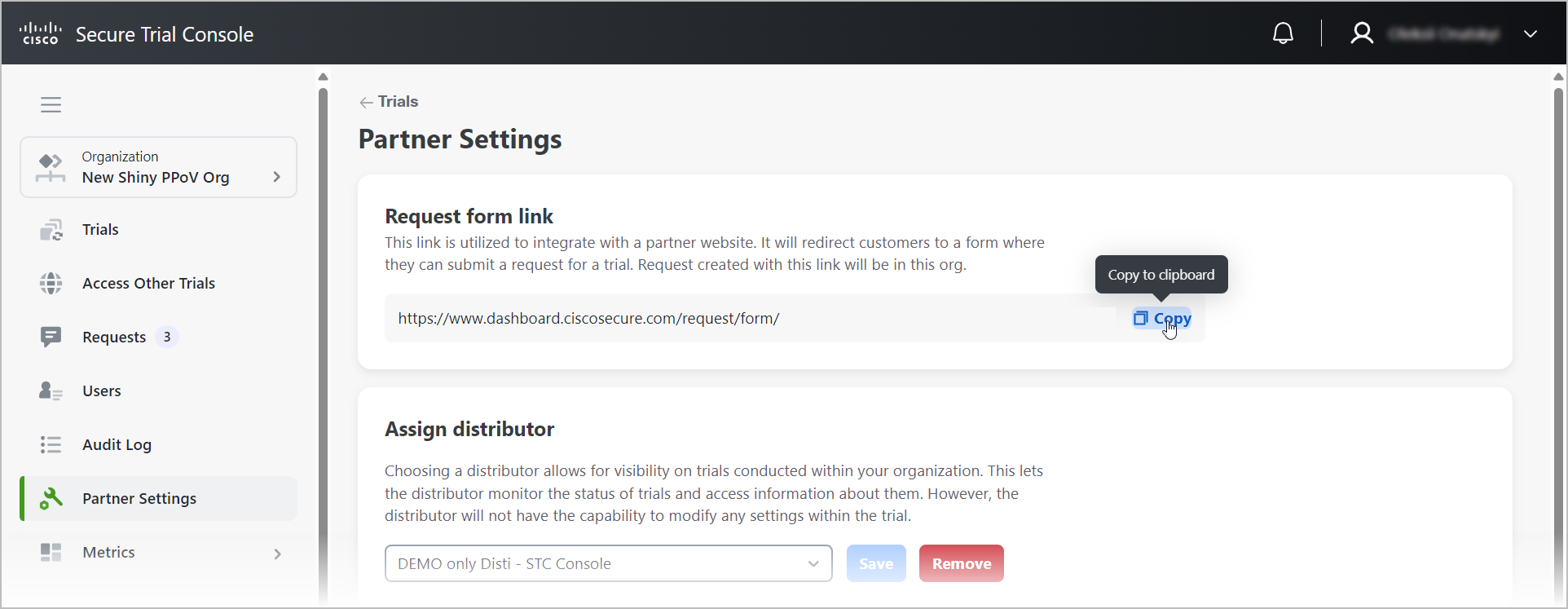1568x609 pixels.
Task: Remove the assigned distributor
Action: coord(962,563)
